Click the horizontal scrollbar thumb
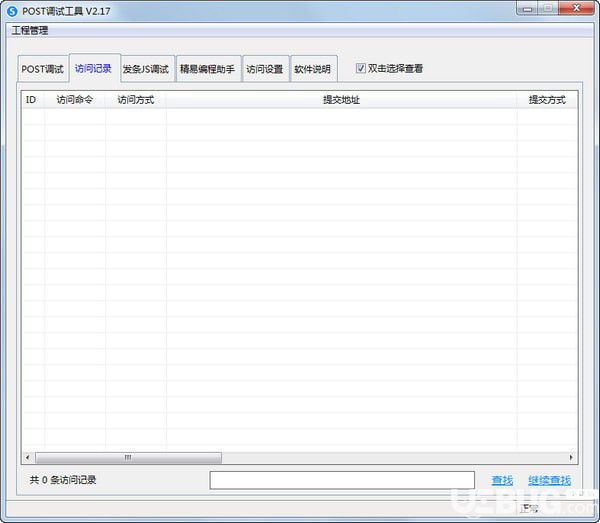This screenshot has height=523, width=600. coord(128,457)
